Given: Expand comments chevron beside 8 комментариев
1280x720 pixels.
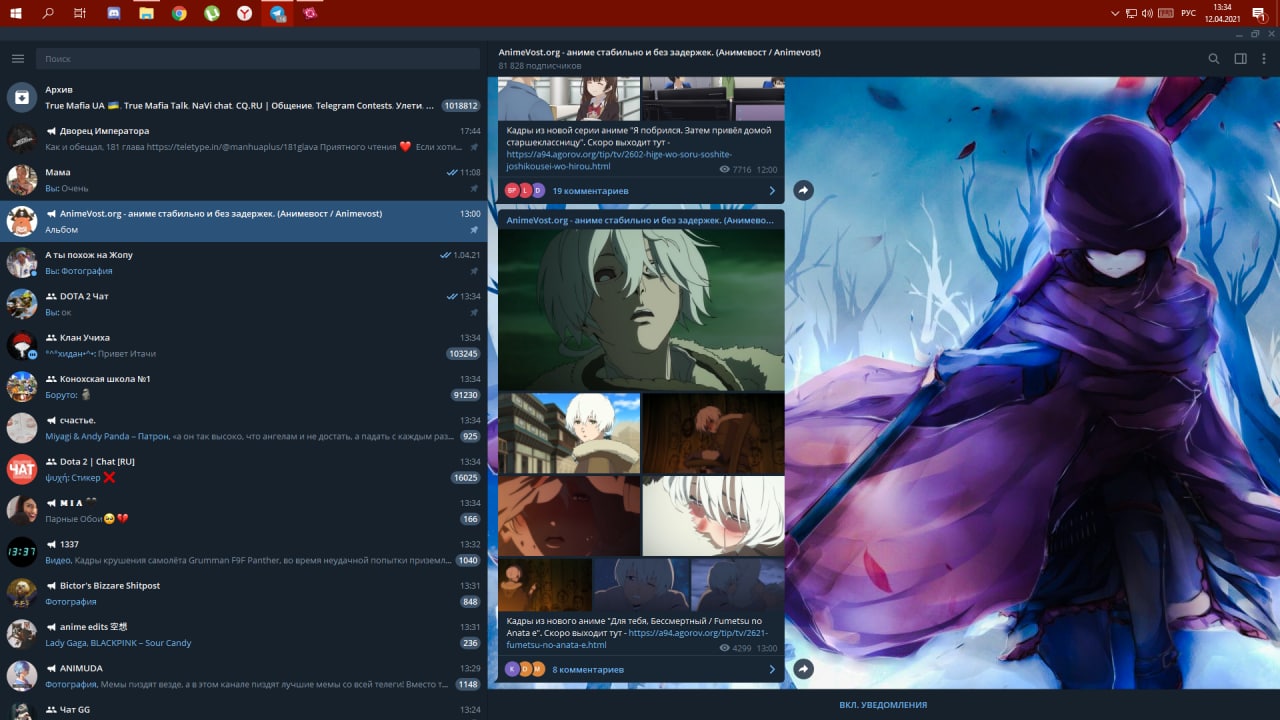Looking at the screenshot, I should [x=772, y=669].
